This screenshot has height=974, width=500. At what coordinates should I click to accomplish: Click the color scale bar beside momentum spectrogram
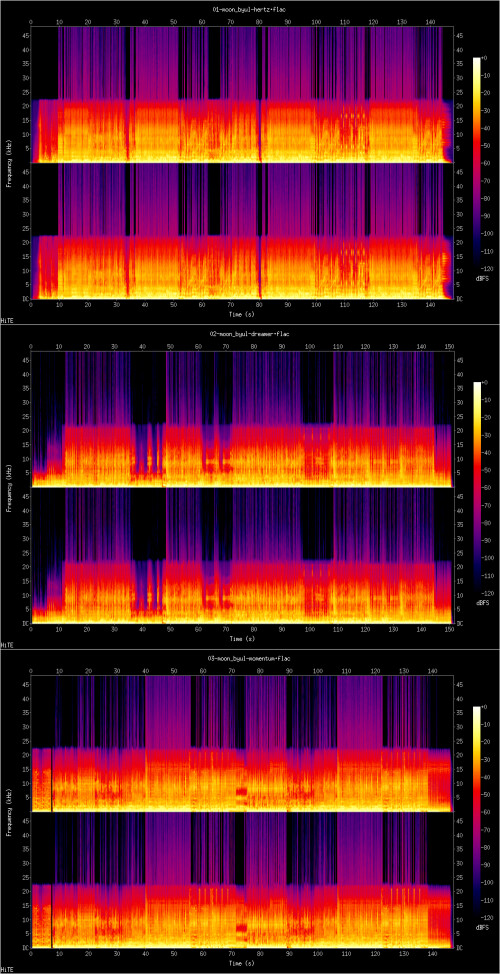(x=476, y=810)
